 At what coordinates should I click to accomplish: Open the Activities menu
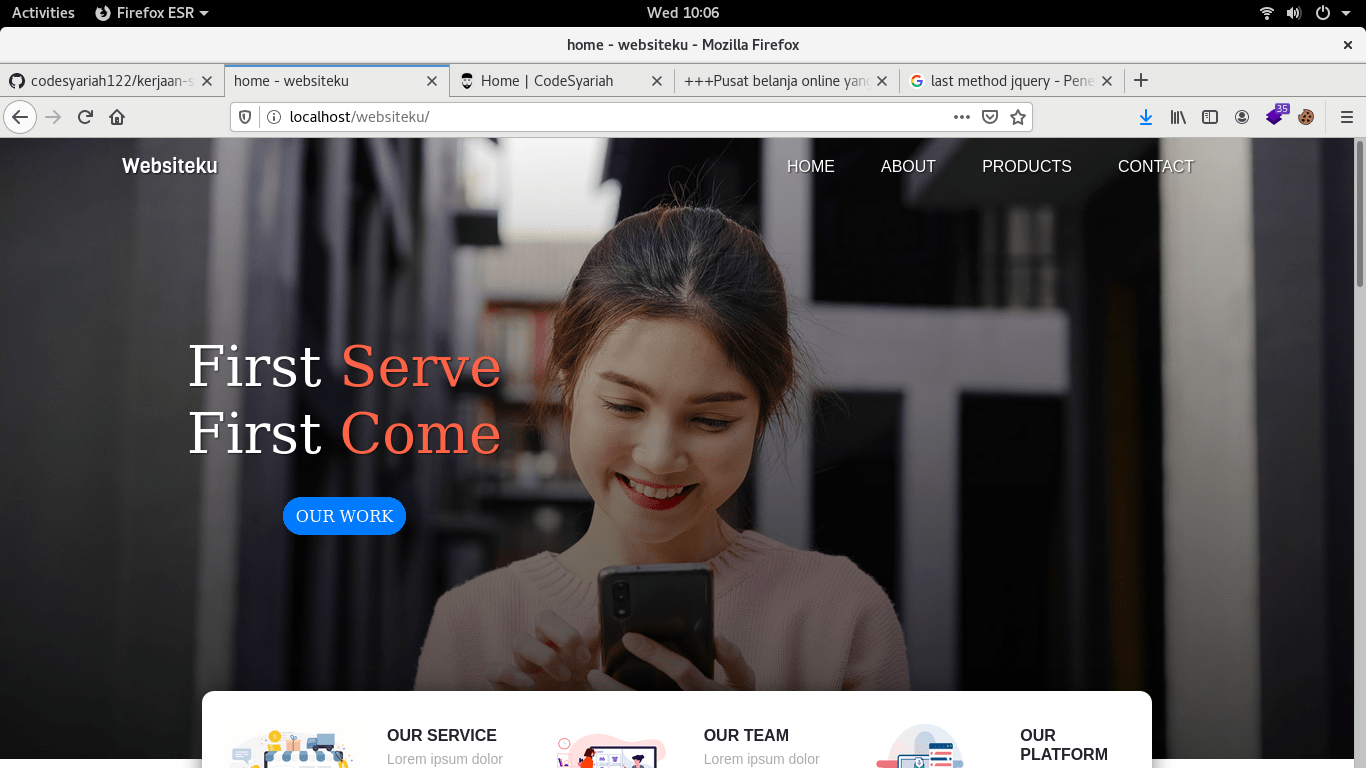pyautogui.click(x=42, y=13)
